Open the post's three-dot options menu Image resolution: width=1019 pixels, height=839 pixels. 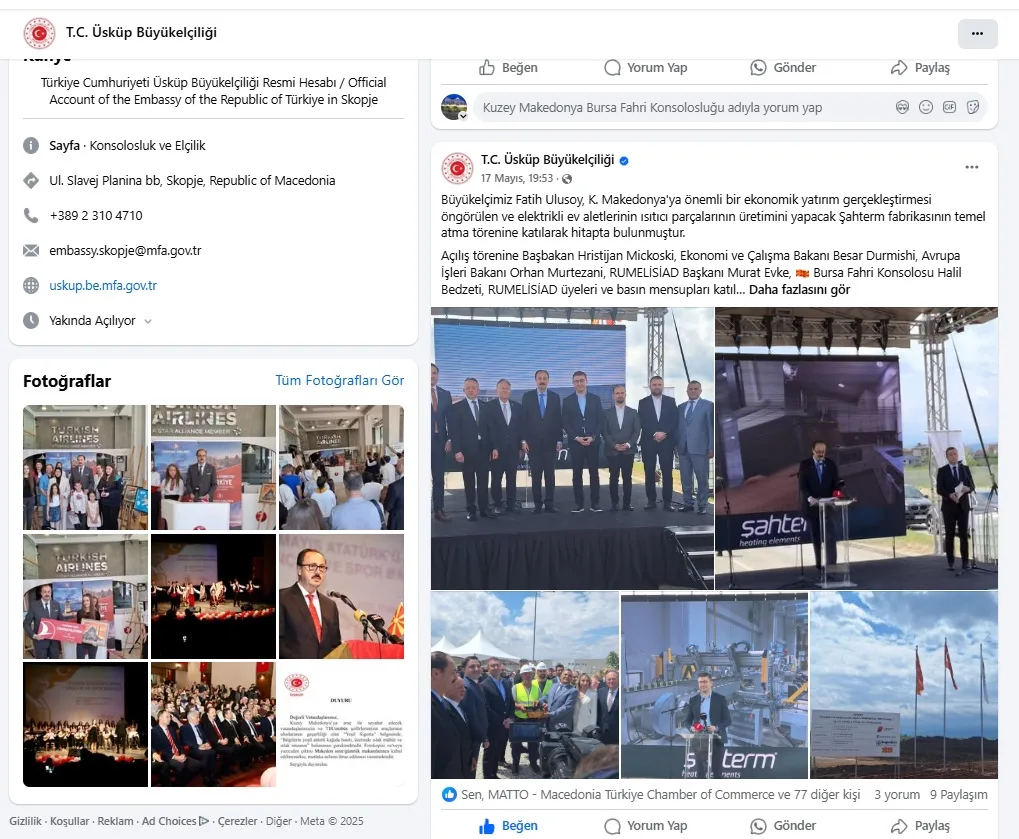972,167
